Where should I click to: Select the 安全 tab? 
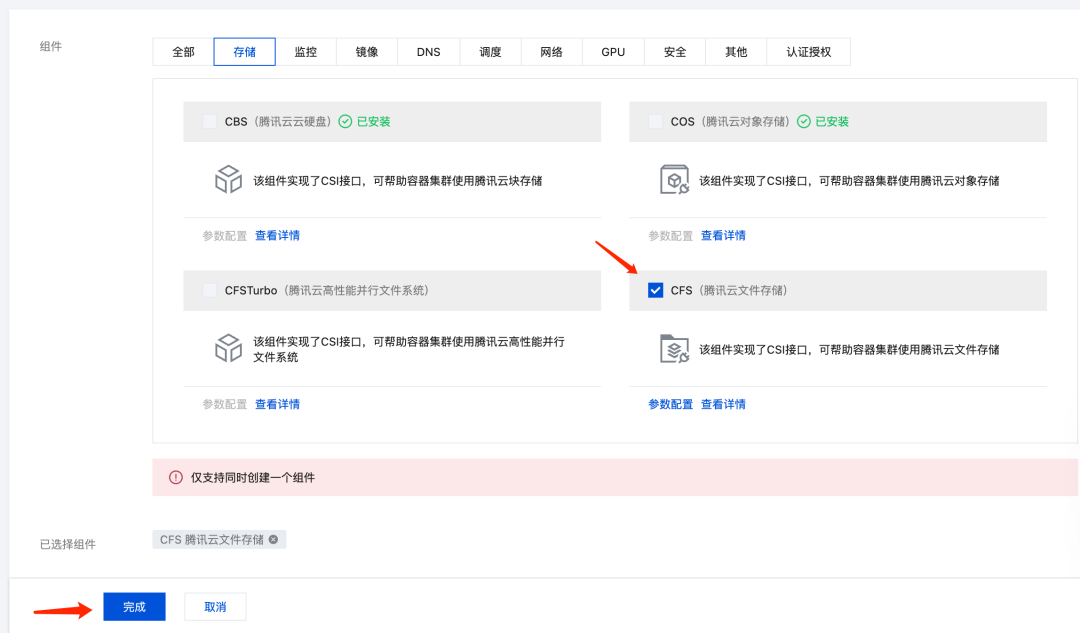[675, 52]
